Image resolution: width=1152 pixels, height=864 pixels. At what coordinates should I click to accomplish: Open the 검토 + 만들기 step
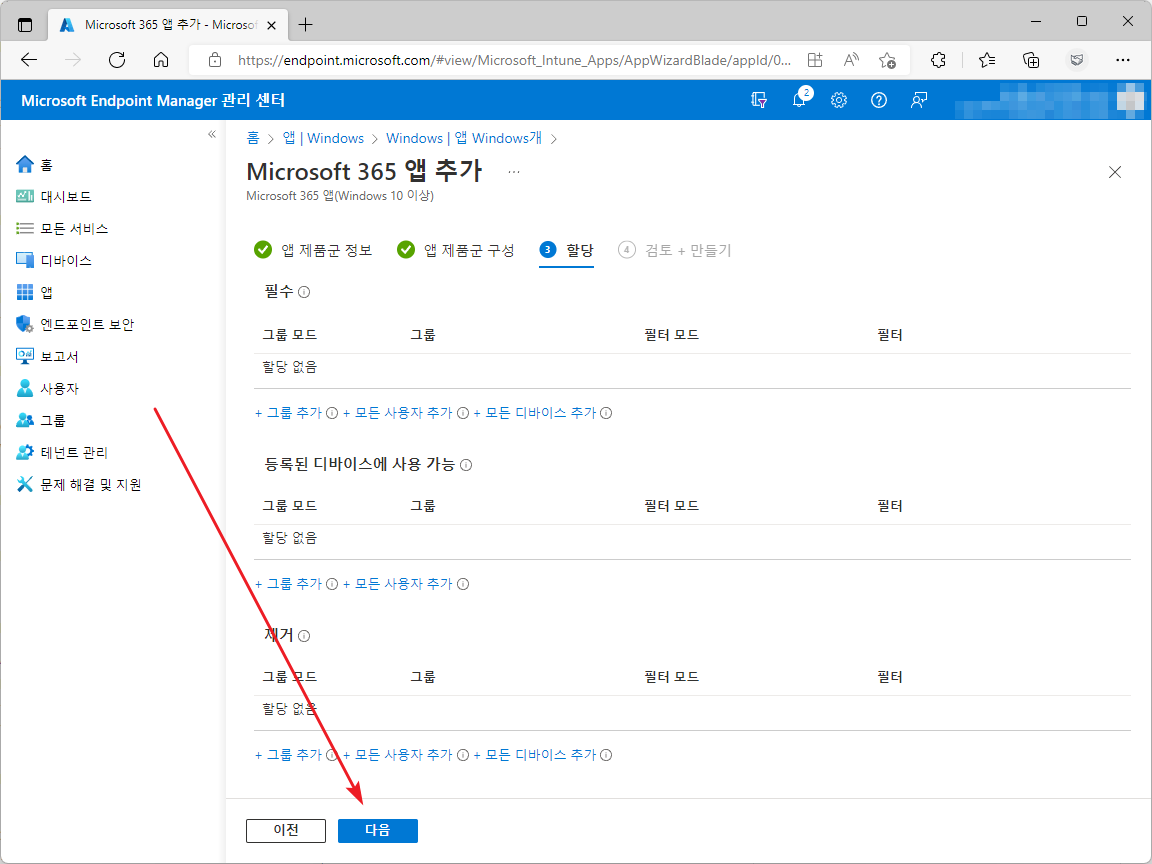tap(674, 251)
